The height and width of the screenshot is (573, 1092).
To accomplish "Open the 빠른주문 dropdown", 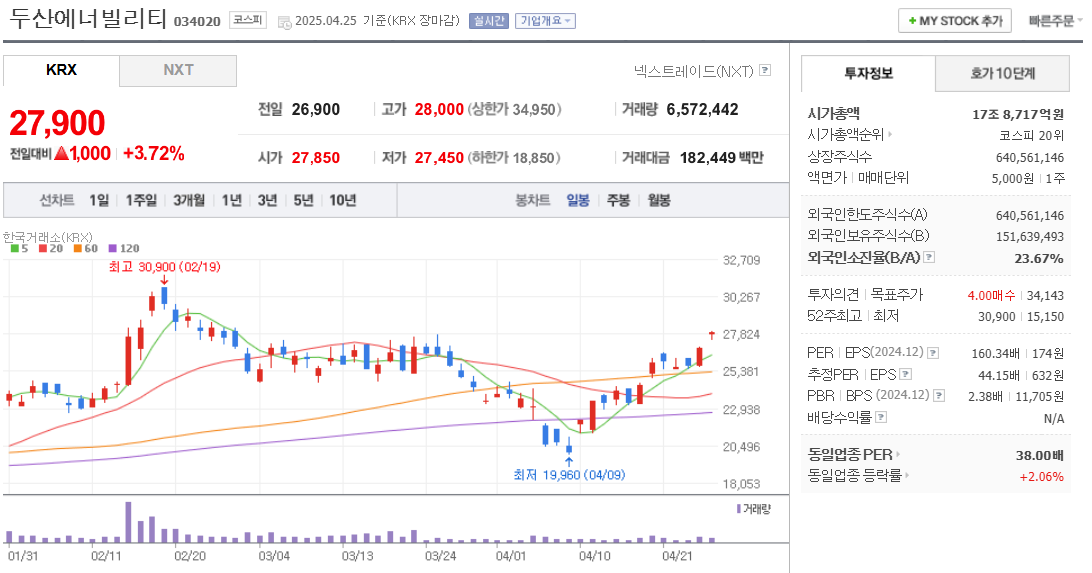I will coord(1055,21).
